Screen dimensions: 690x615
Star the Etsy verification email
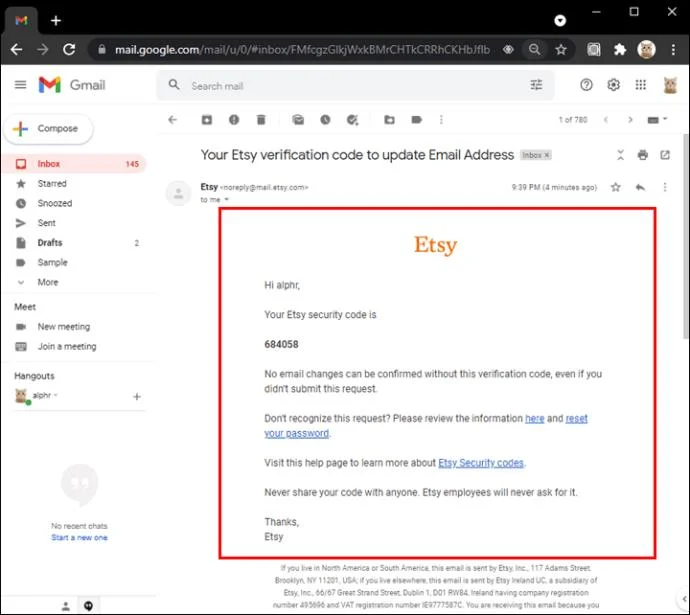(616, 187)
